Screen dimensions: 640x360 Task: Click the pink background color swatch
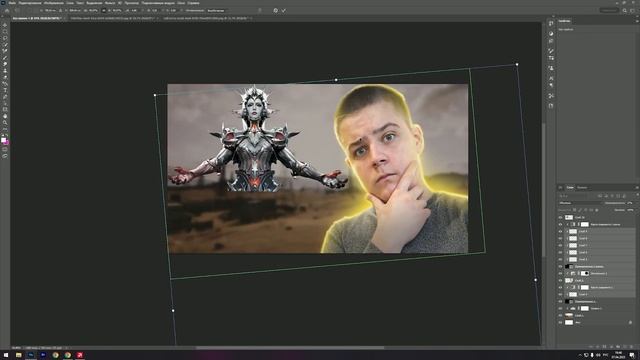(x=7, y=142)
